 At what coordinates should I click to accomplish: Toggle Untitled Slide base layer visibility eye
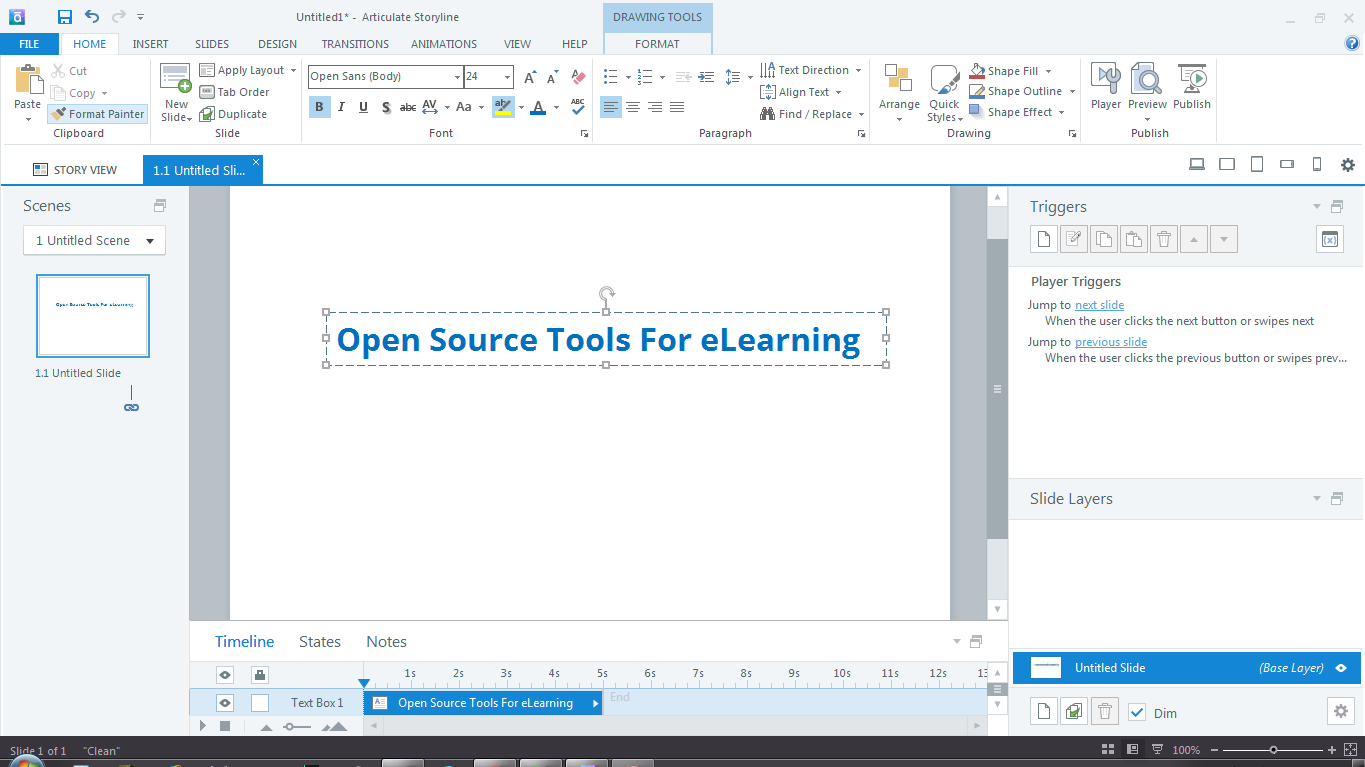coord(1341,668)
